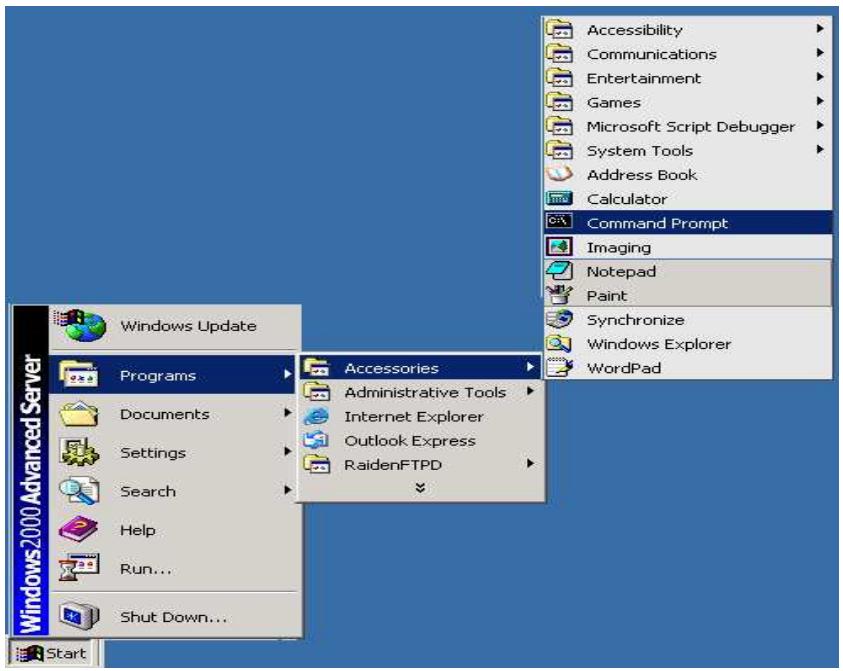Expand the Settings submenu arrow
The height and width of the screenshot is (671, 843).
click(x=288, y=452)
